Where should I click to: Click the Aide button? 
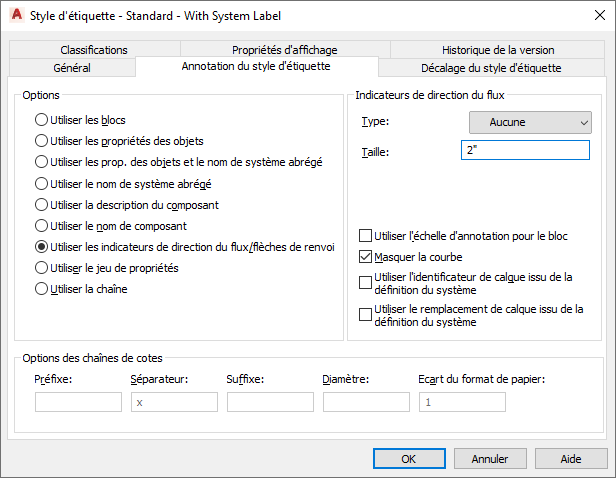pos(571,459)
